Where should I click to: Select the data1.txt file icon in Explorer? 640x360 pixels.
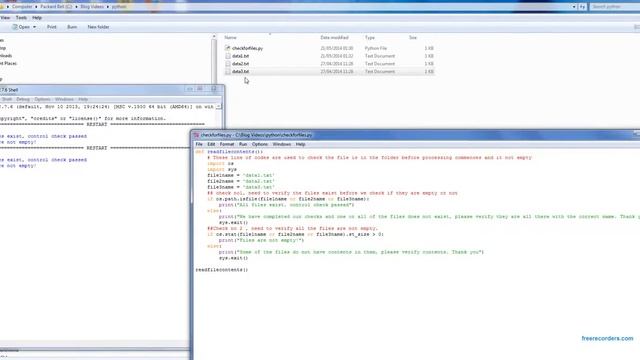click(x=227, y=56)
